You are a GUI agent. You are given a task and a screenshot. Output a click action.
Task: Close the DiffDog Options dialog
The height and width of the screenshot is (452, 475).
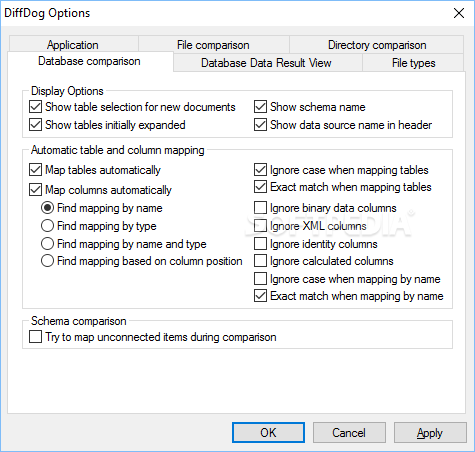point(459,13)
